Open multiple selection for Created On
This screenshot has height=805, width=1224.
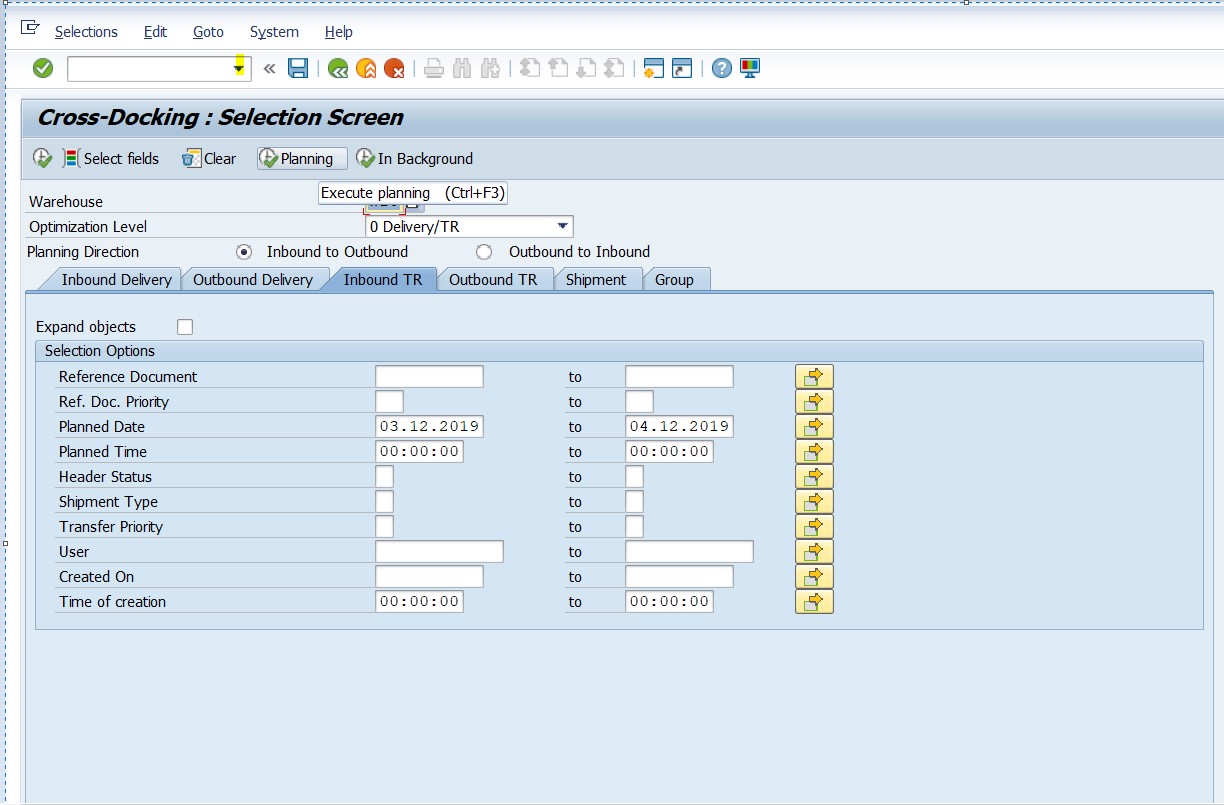814,577
